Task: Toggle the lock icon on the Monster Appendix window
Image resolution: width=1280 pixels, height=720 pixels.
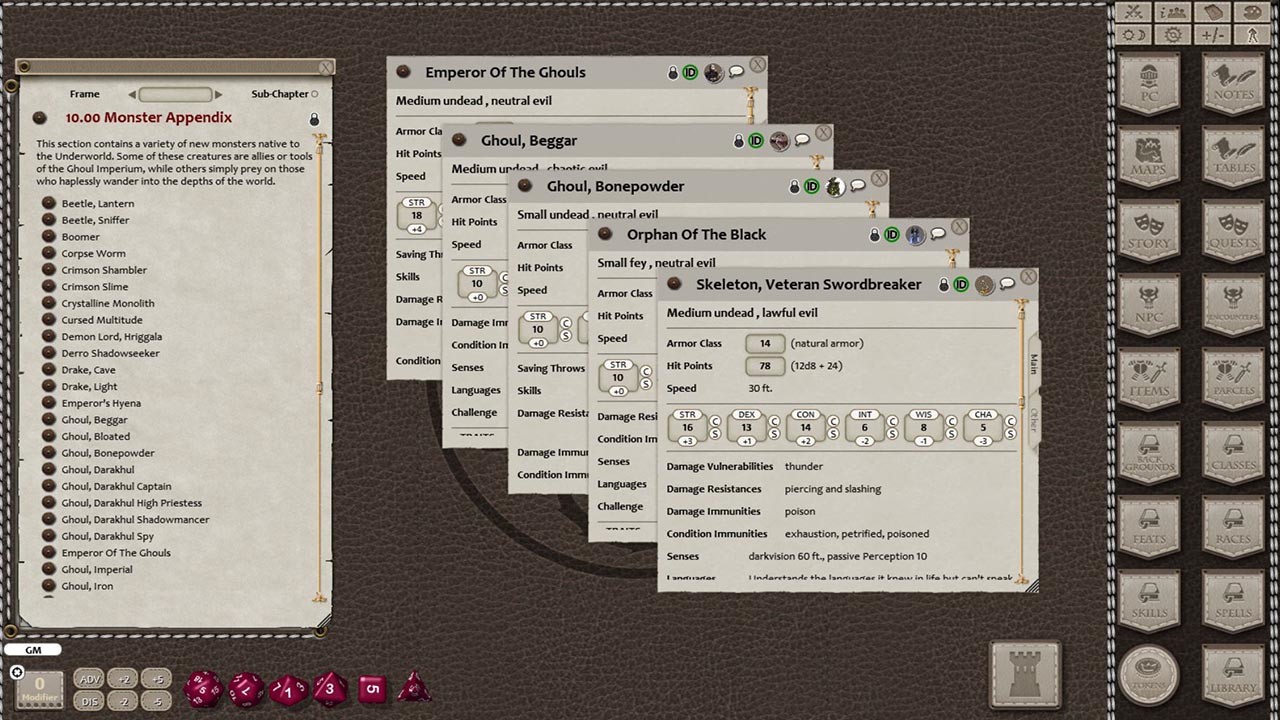Action: [x=314, y=118]
